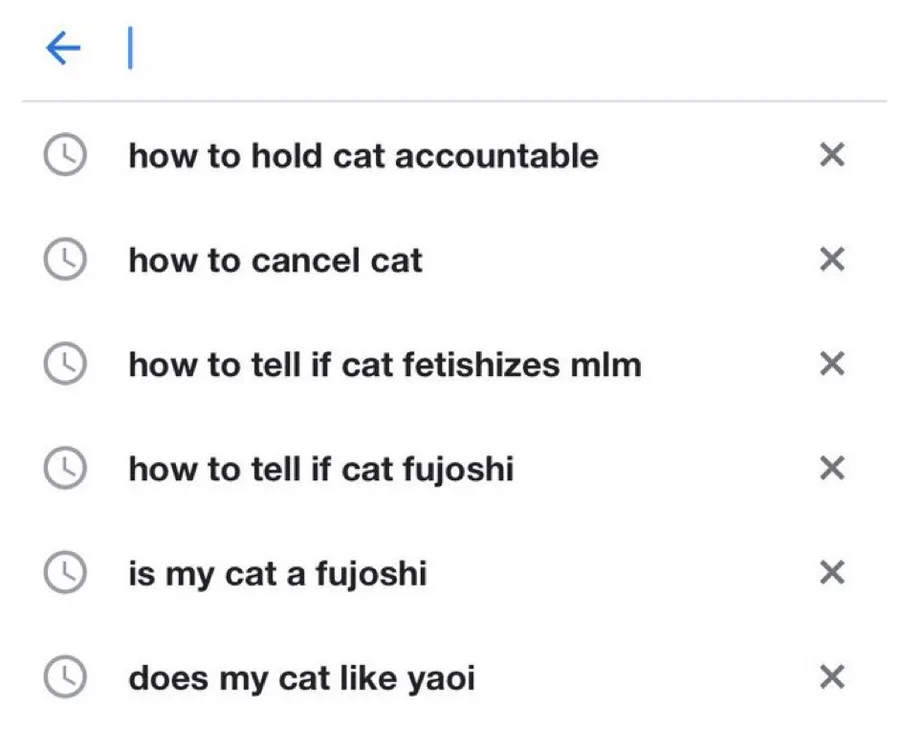Select the 'how to cancel cat' suggestion
This screenshot has width=900, height=731.
[275, 261]
